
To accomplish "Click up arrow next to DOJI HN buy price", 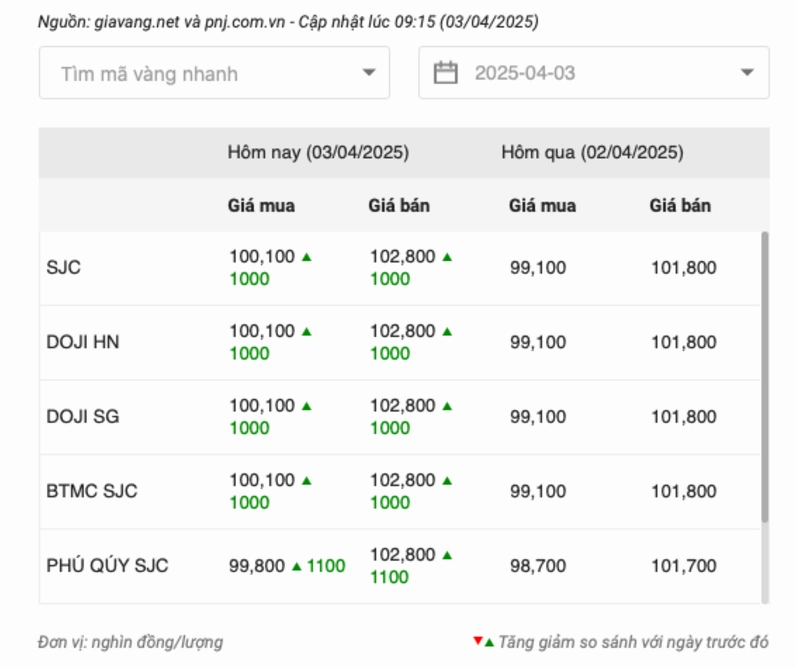I will (x=307, y=331).
